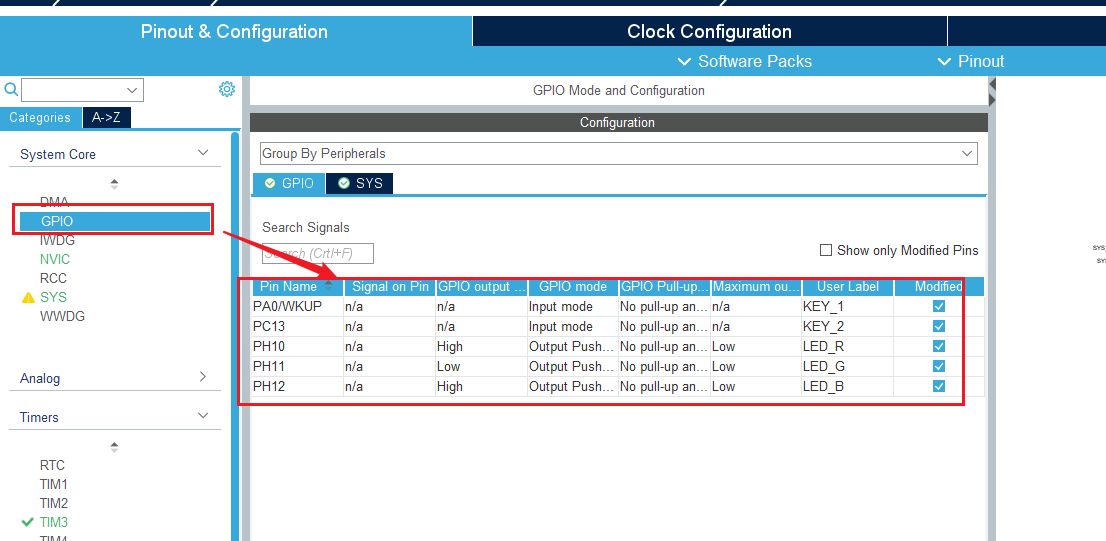Open the Software Packs dropdown menu
This screenshot has height=541, width=1106.
click(x=744, y=61)
